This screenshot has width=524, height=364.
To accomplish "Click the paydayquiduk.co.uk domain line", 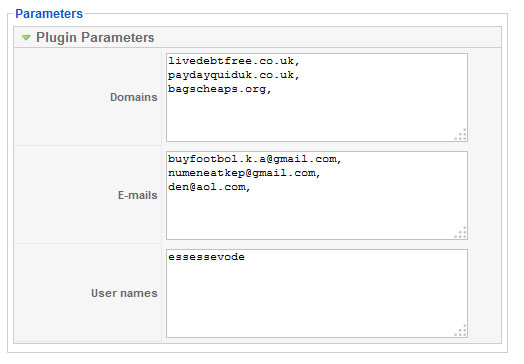I will point(234,75).
